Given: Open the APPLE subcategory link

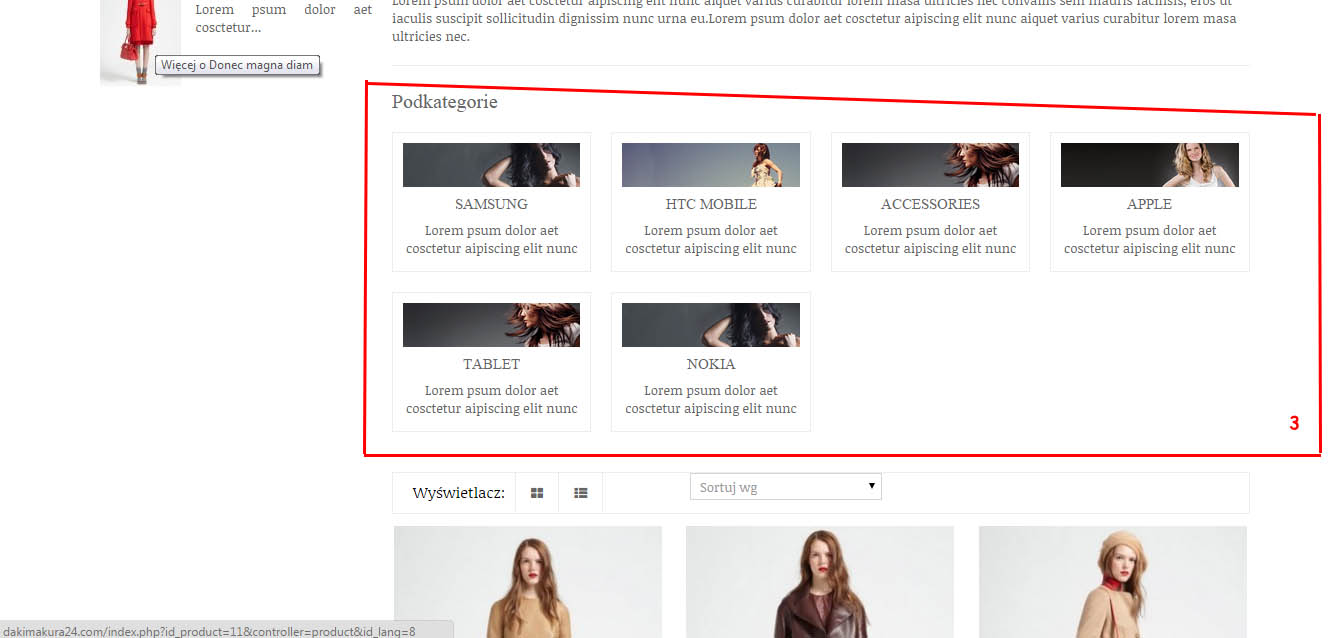Looking at the screenshot, I should click(x=1149, y=204).
